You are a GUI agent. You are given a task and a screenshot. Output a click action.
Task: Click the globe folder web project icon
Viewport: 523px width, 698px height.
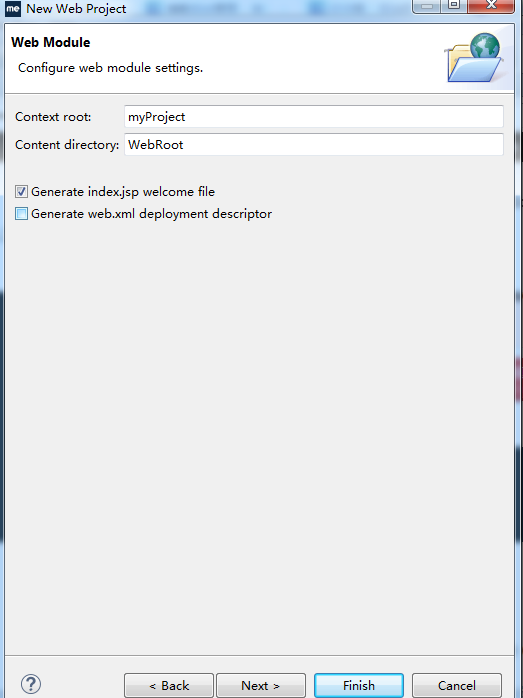[474, 57]
